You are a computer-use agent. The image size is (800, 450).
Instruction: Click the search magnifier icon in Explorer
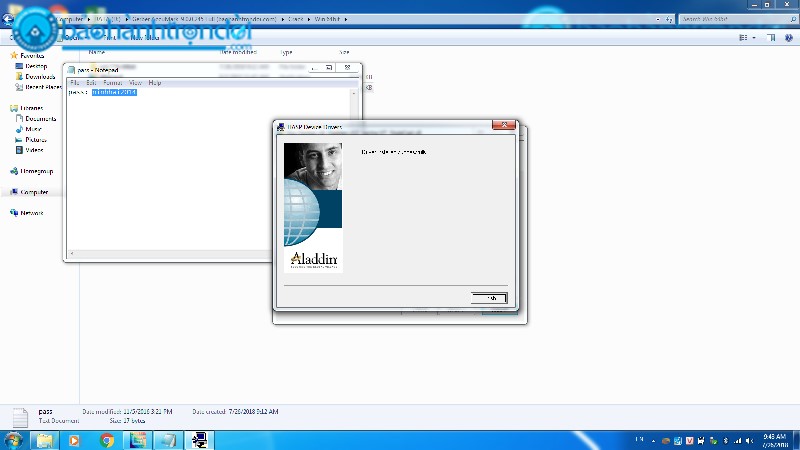pos(793,19)
